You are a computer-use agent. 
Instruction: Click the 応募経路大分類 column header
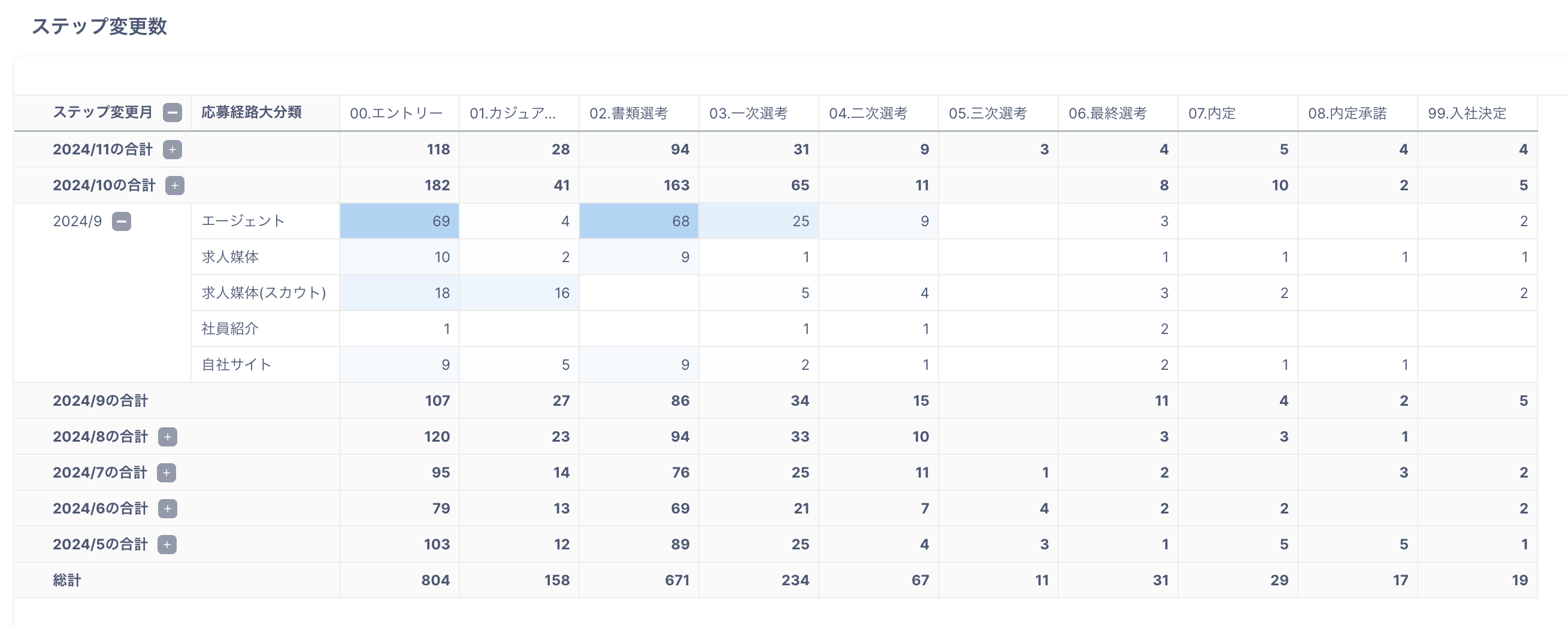[252, 113]
